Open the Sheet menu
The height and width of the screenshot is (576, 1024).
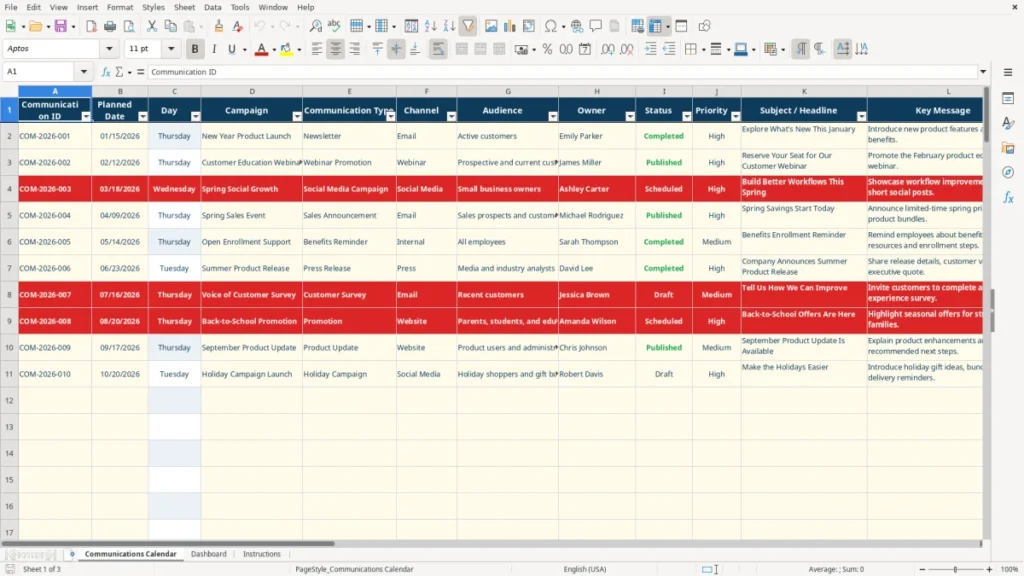(184, 7)
